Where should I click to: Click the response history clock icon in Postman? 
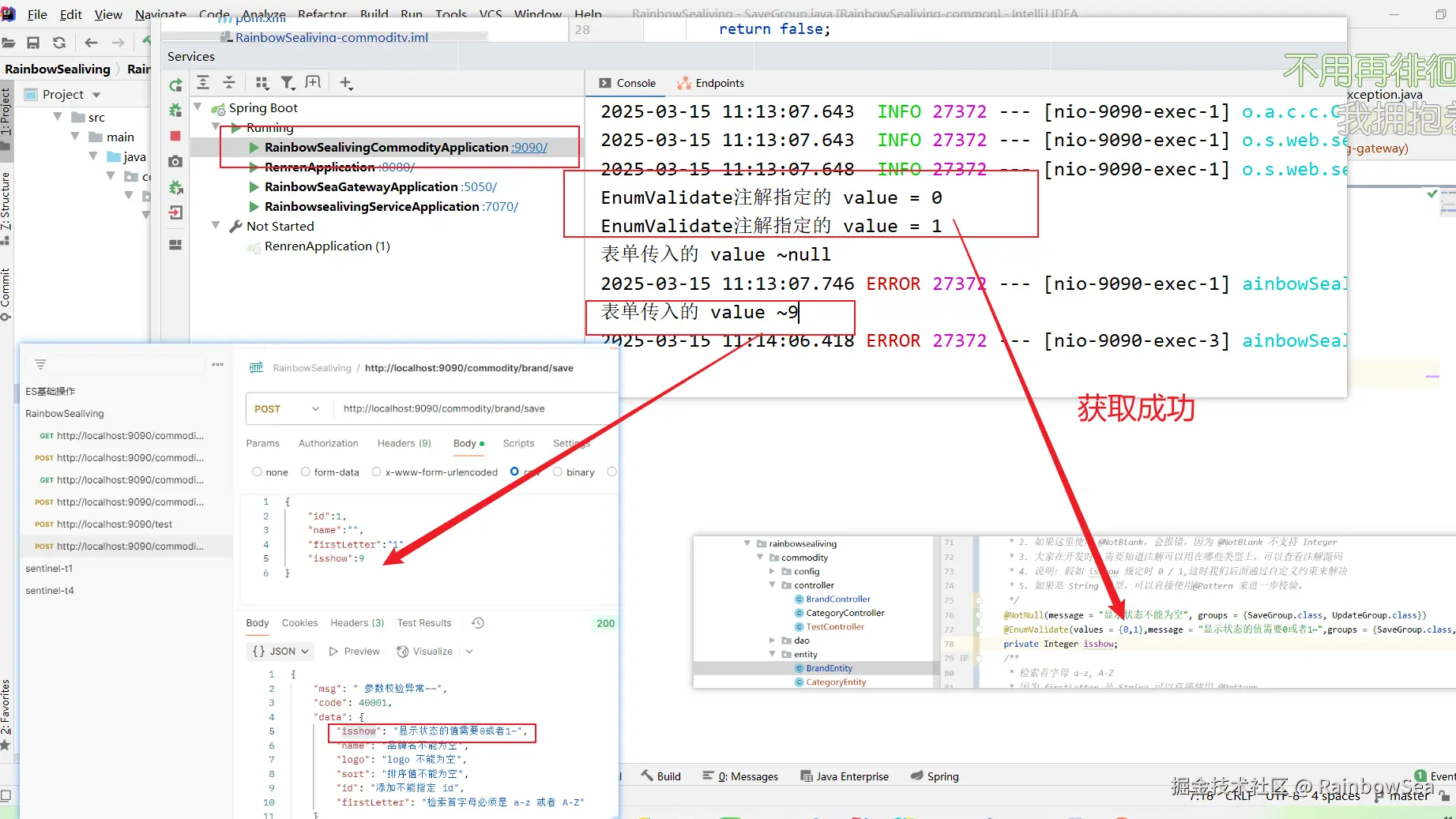point(478,623)
